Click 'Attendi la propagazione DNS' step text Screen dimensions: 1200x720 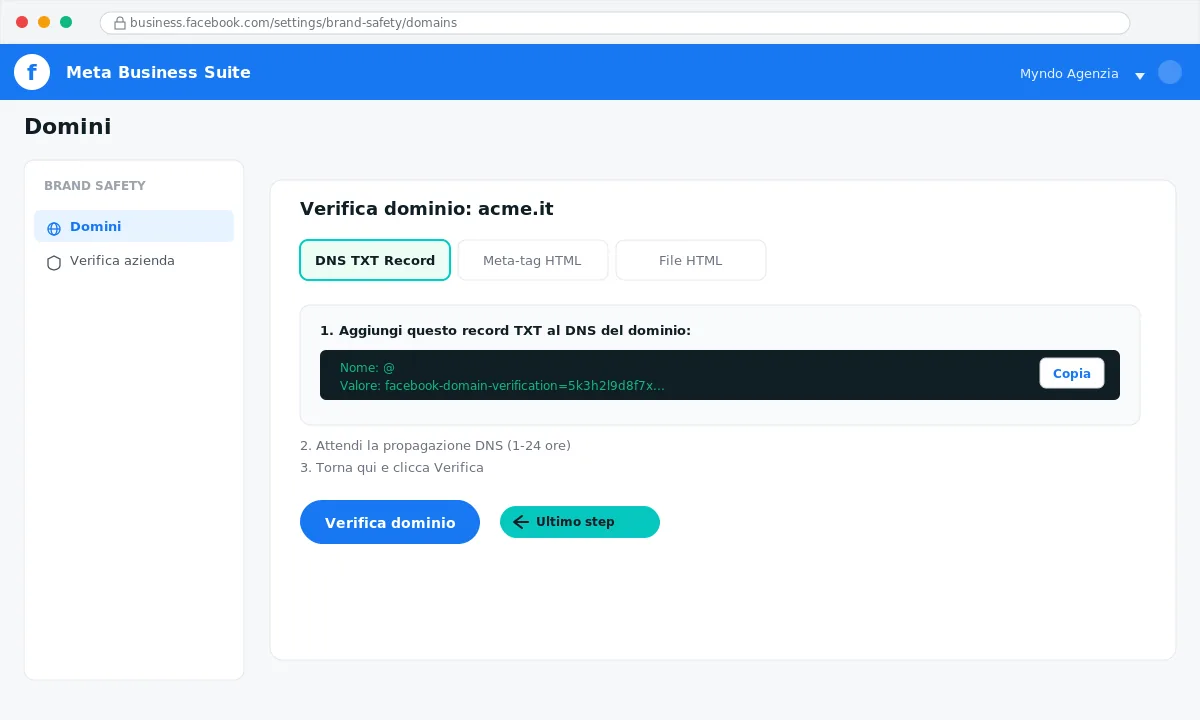point(435,446)
